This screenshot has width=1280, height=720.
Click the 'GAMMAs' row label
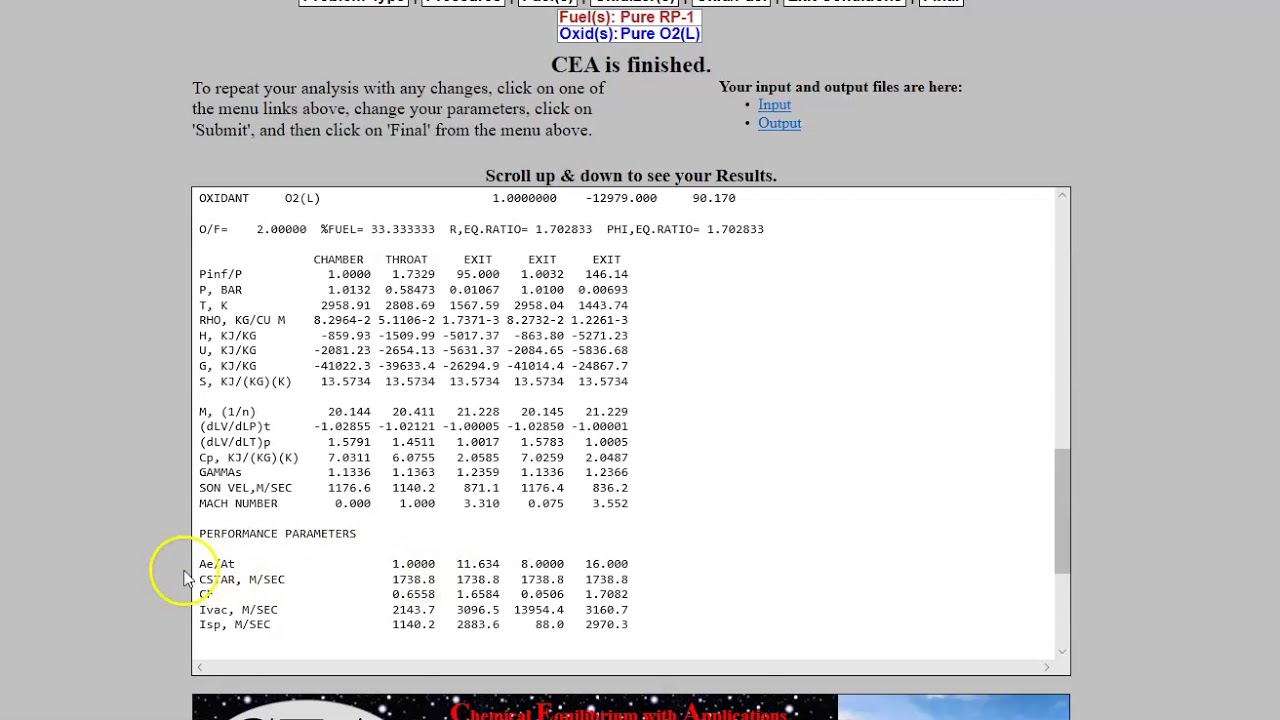[x=220, y=473]
